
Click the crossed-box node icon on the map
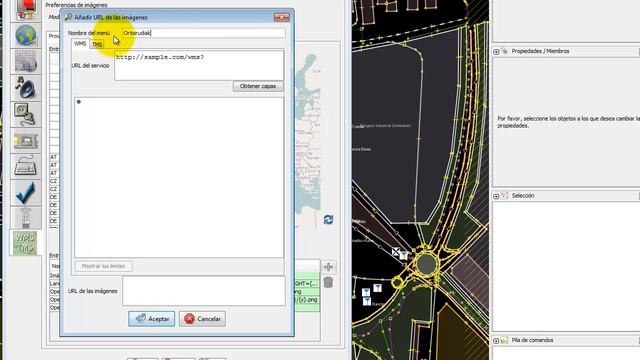pos(396,252)
